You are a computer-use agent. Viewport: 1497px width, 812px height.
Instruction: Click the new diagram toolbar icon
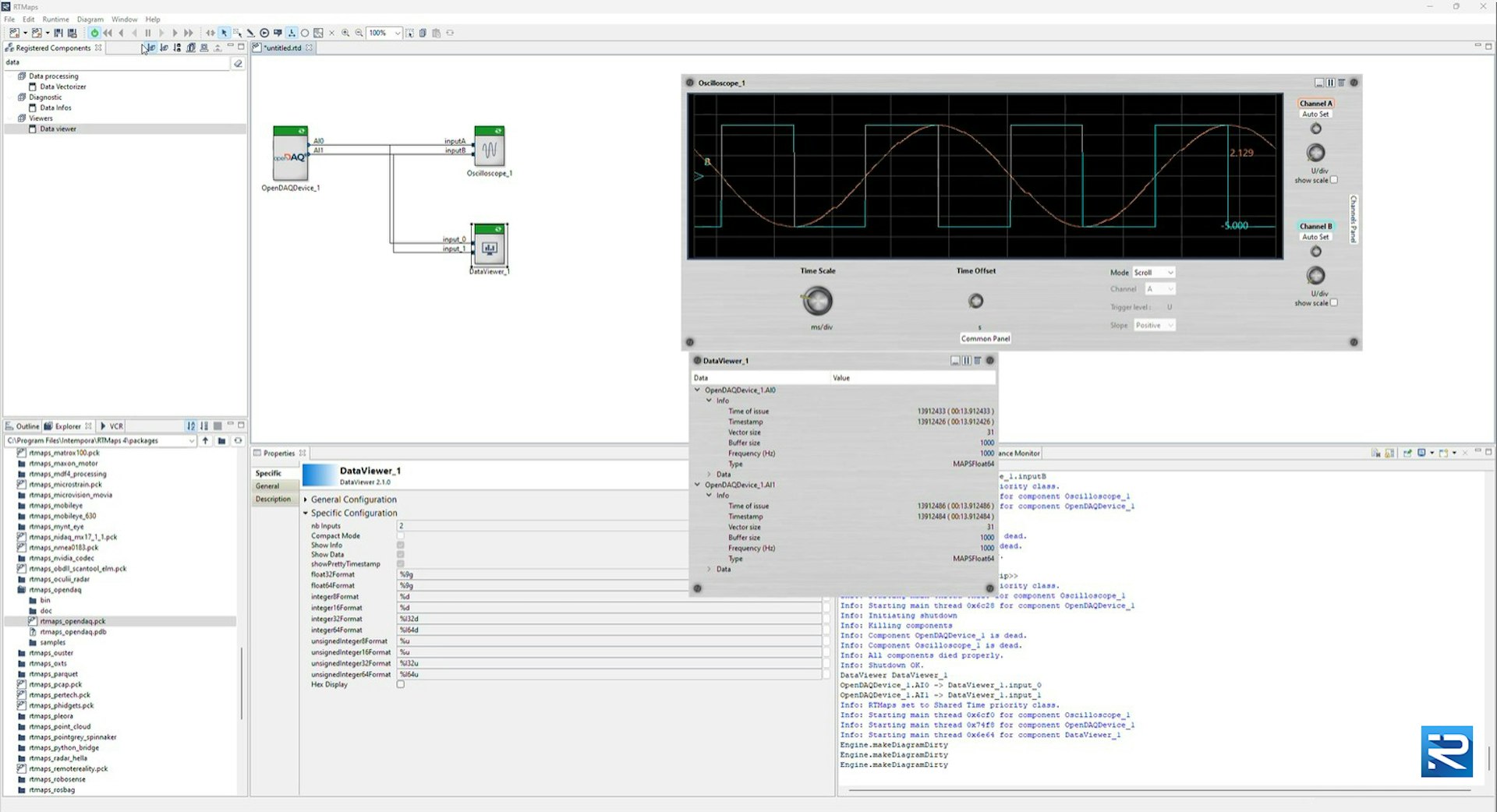coord(14,33)
